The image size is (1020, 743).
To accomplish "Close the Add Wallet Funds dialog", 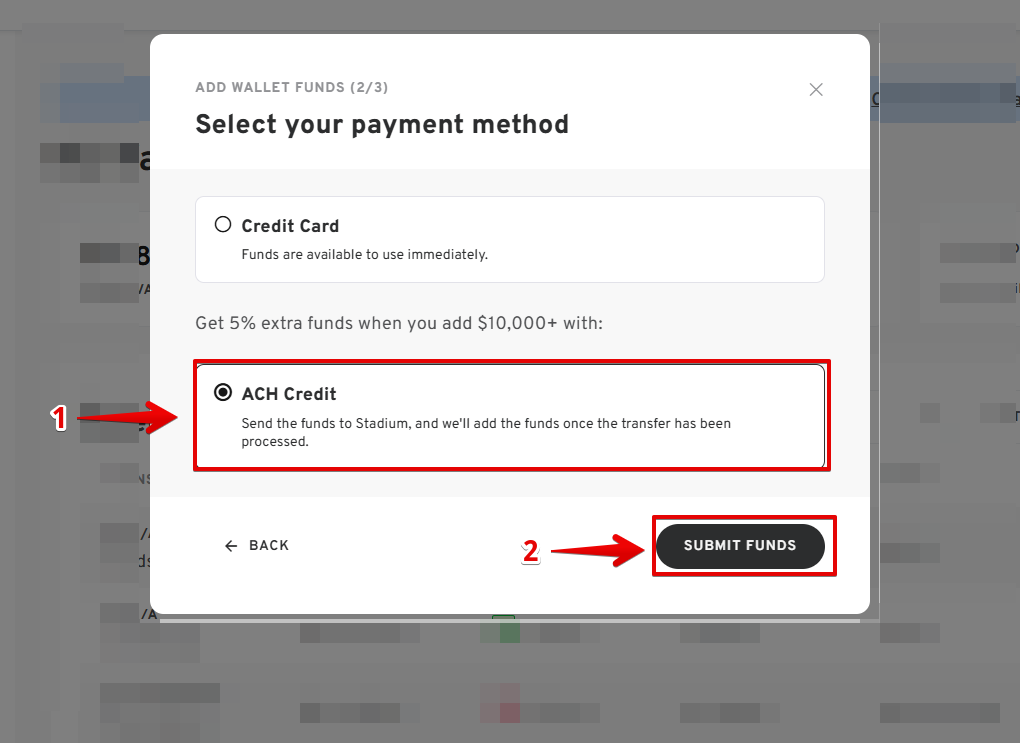I will [x=816, y=89].
